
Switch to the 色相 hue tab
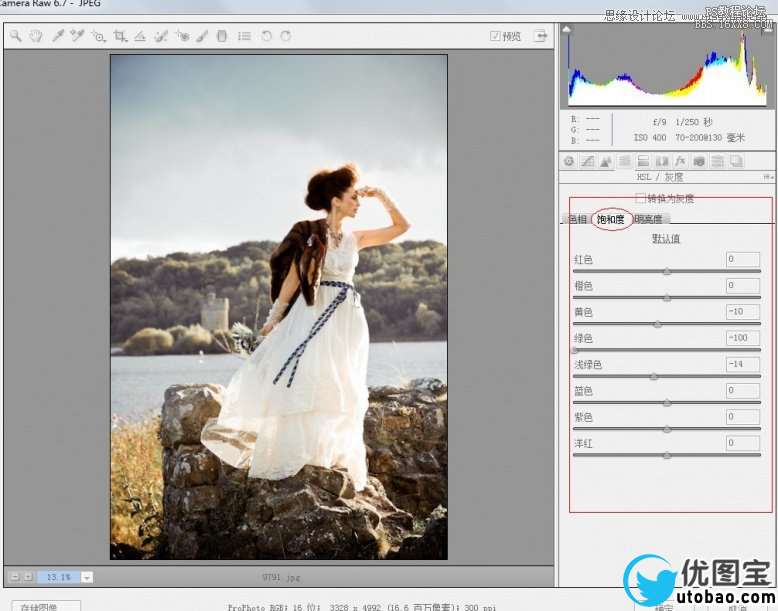[x=578, y=219]
